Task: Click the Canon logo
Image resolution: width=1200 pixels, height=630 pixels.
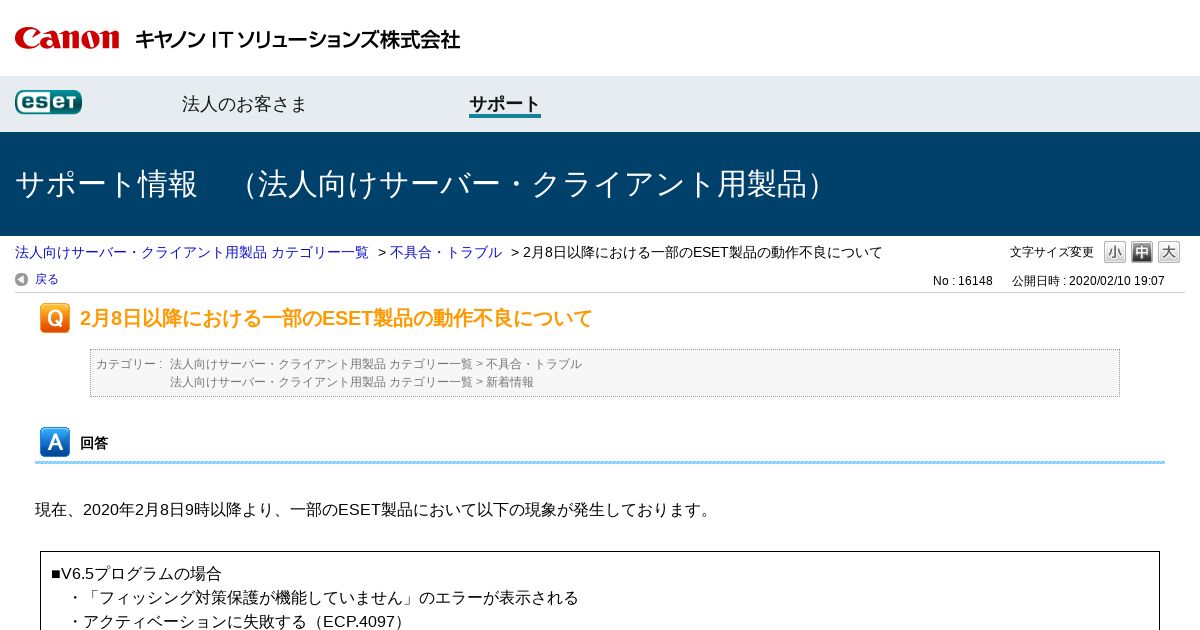Action: pyautogui.click(x=67, y=39)
